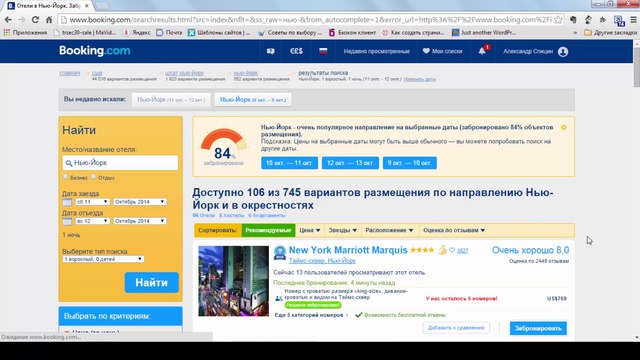640x360 pixels.
Task: Save Marriott Marquis to wishlist heart
Action: (452, 250)
